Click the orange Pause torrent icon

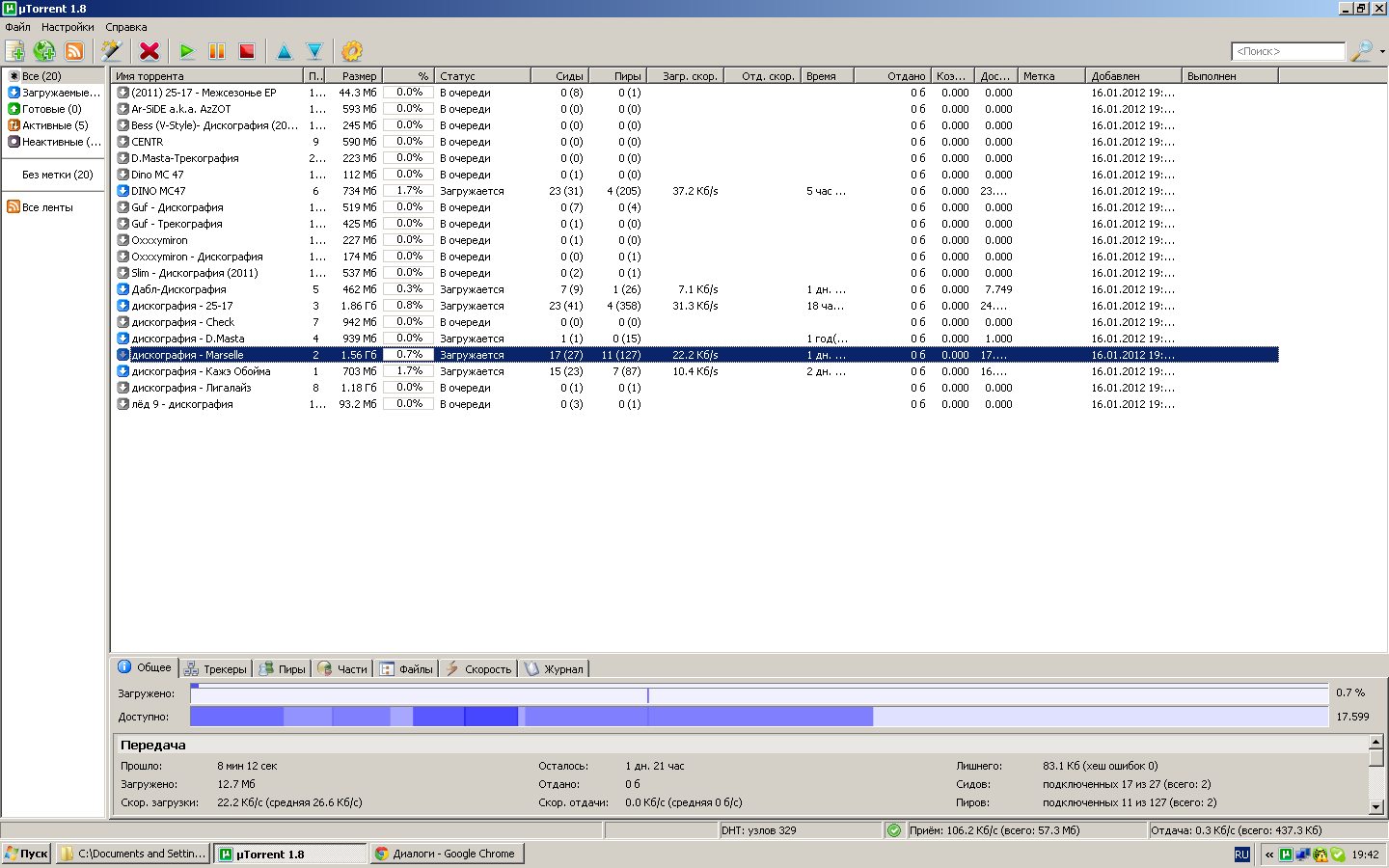[x=217, y=51]
